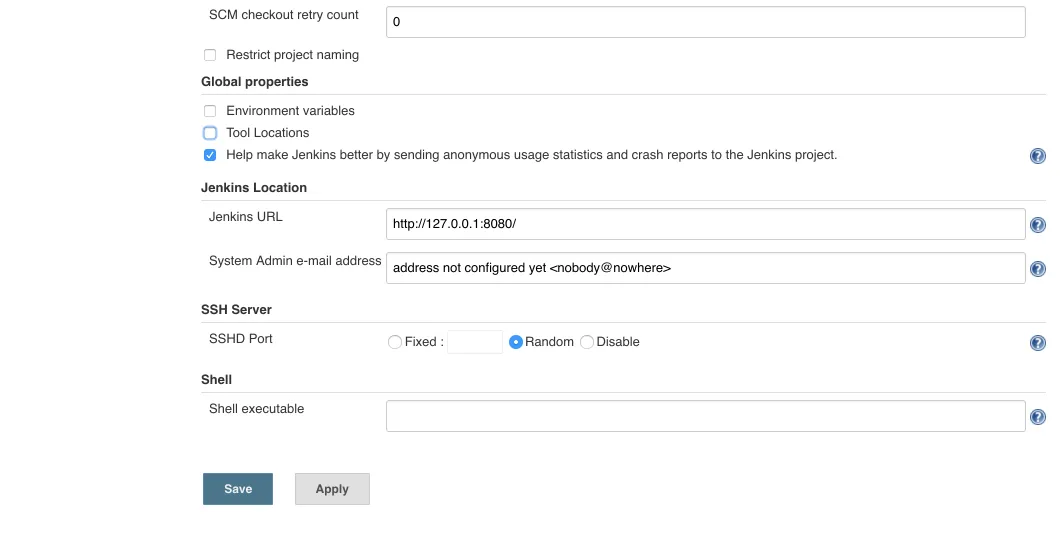Check the Environment variables option
This screenshot has height=549, width=1064.
(210, 111)
